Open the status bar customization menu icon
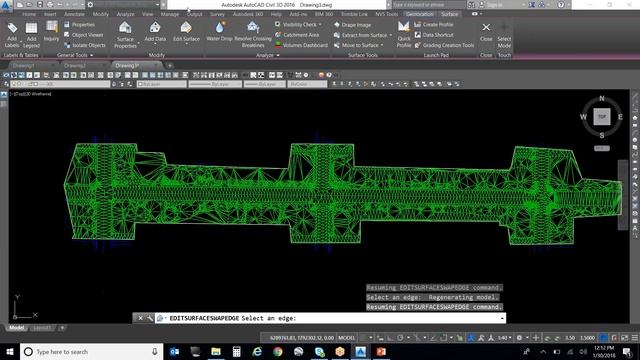This screenshot has width=640, height=360. (635, 338)
